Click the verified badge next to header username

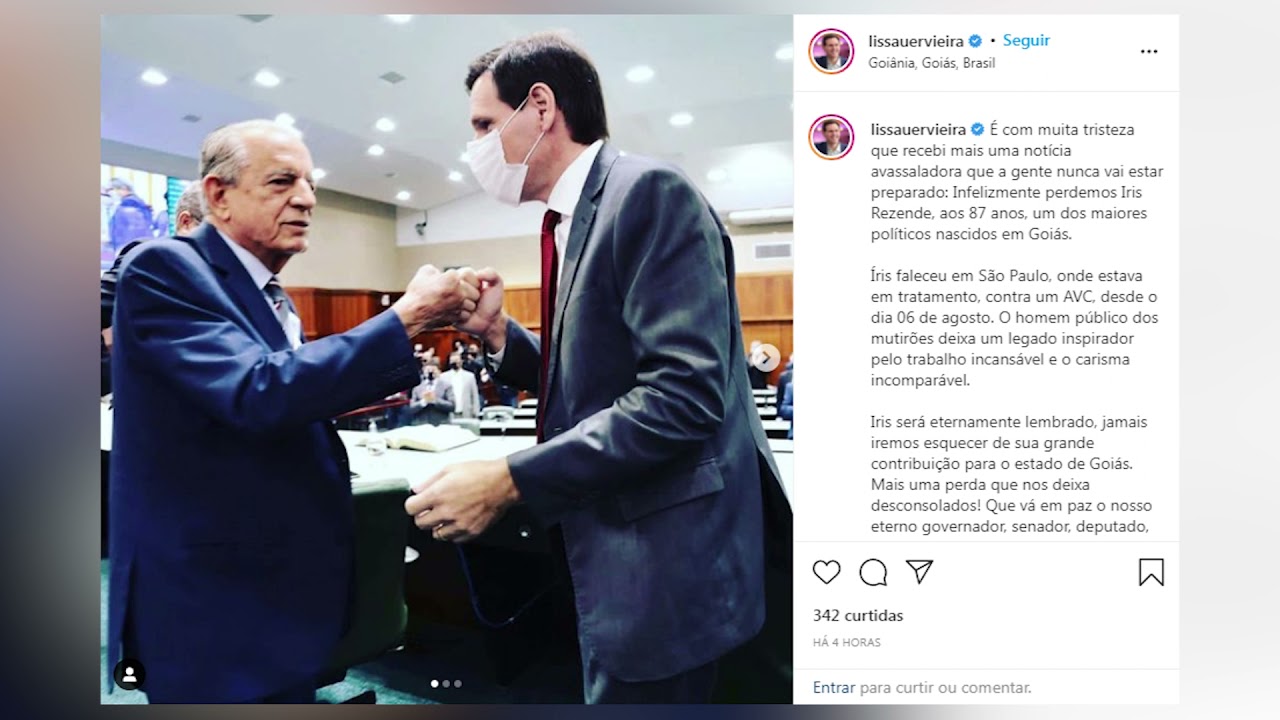coord(976,41)
